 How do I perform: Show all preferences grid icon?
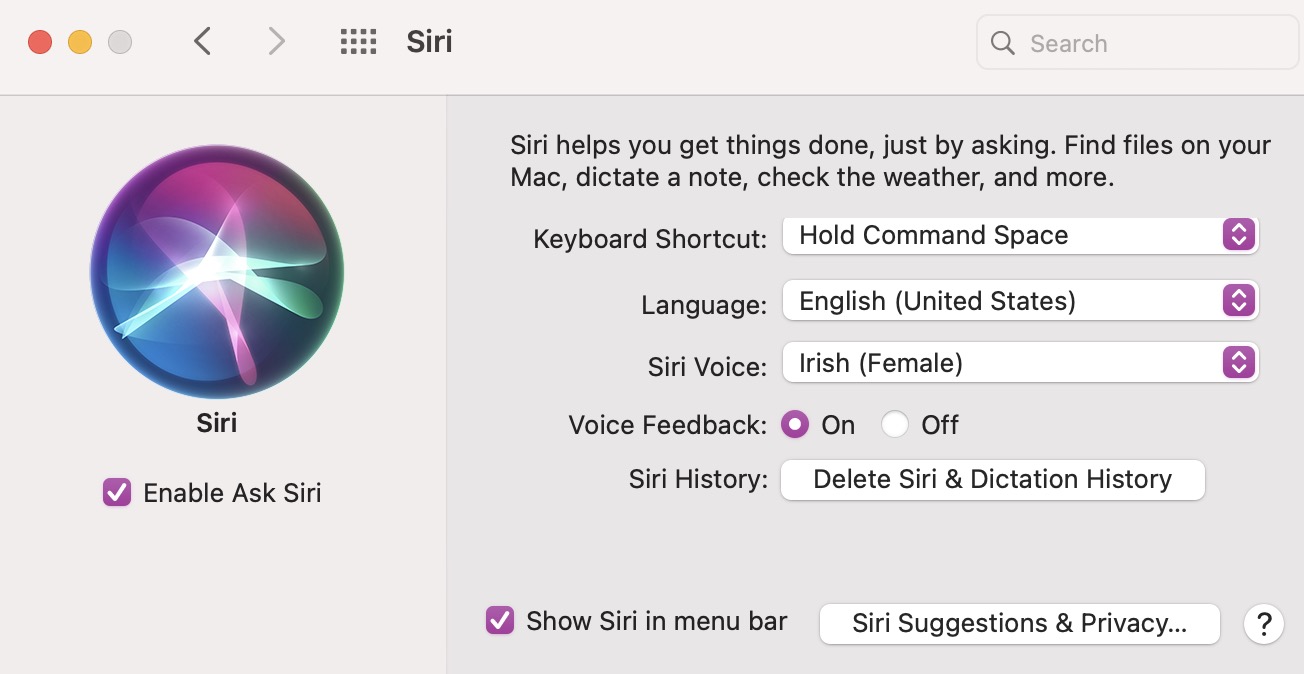coord(358,42)
